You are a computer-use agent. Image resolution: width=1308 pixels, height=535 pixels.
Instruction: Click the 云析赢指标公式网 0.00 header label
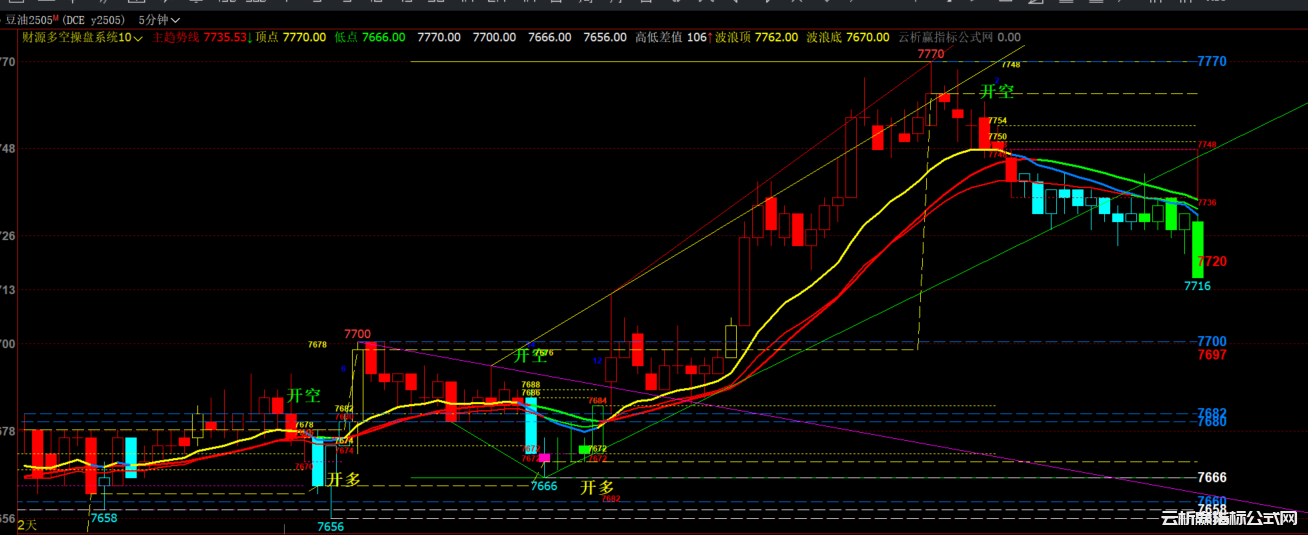pos(959,37)
